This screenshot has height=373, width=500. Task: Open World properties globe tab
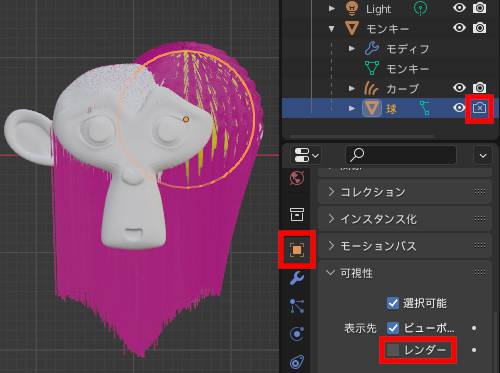point(296,178)
